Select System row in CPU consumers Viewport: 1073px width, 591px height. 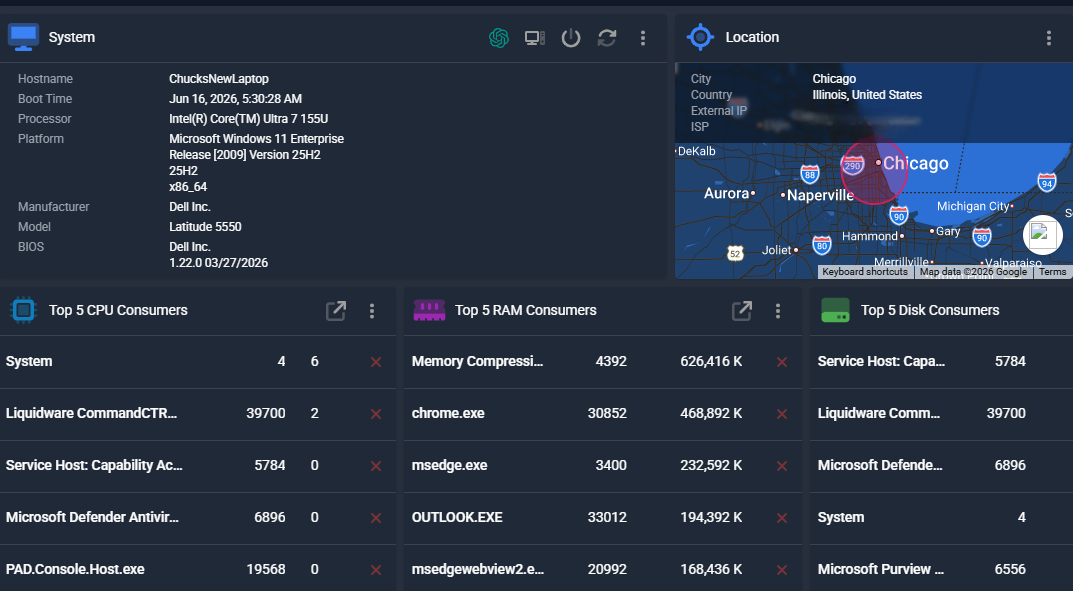point(198,362)
